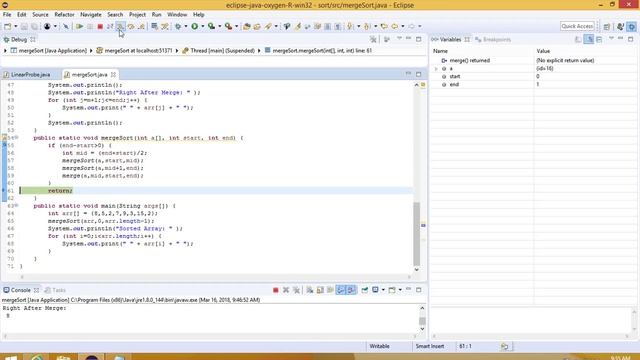Click the Open Type icon
Viewport: 640px width, 360px height.
click(247, 27)
